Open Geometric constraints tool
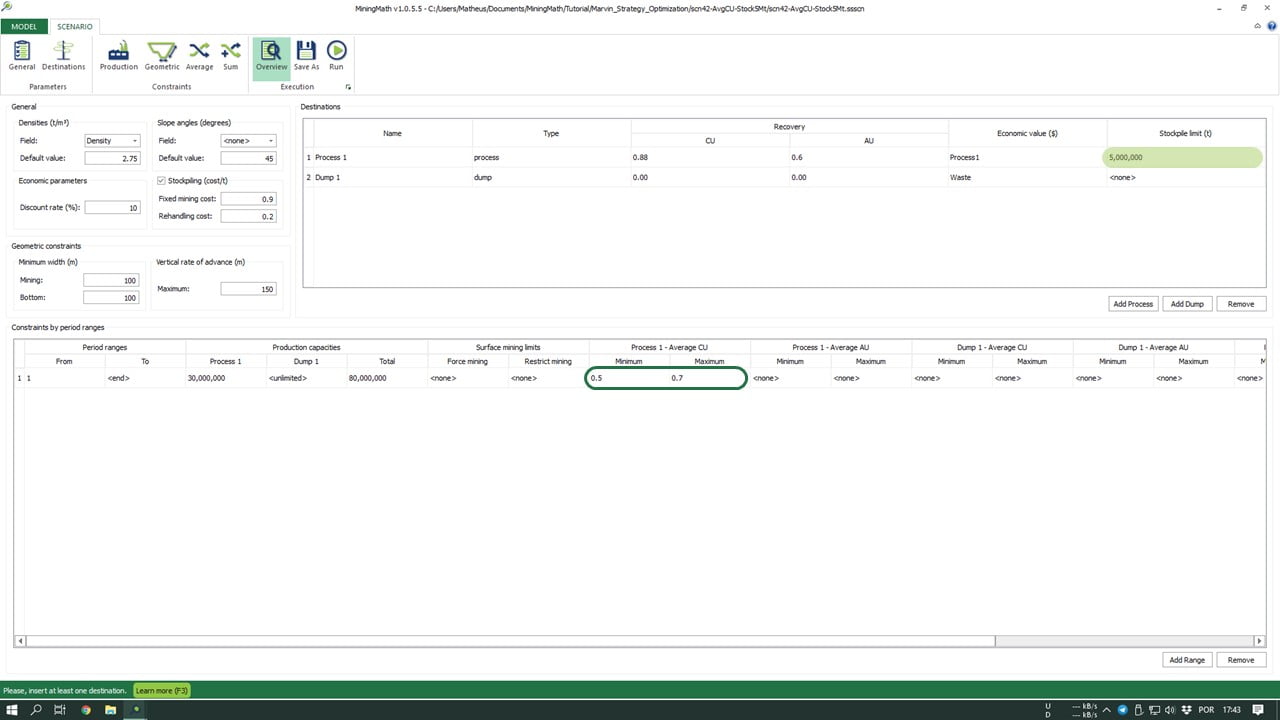1280x720 pixels. point(162,56)
